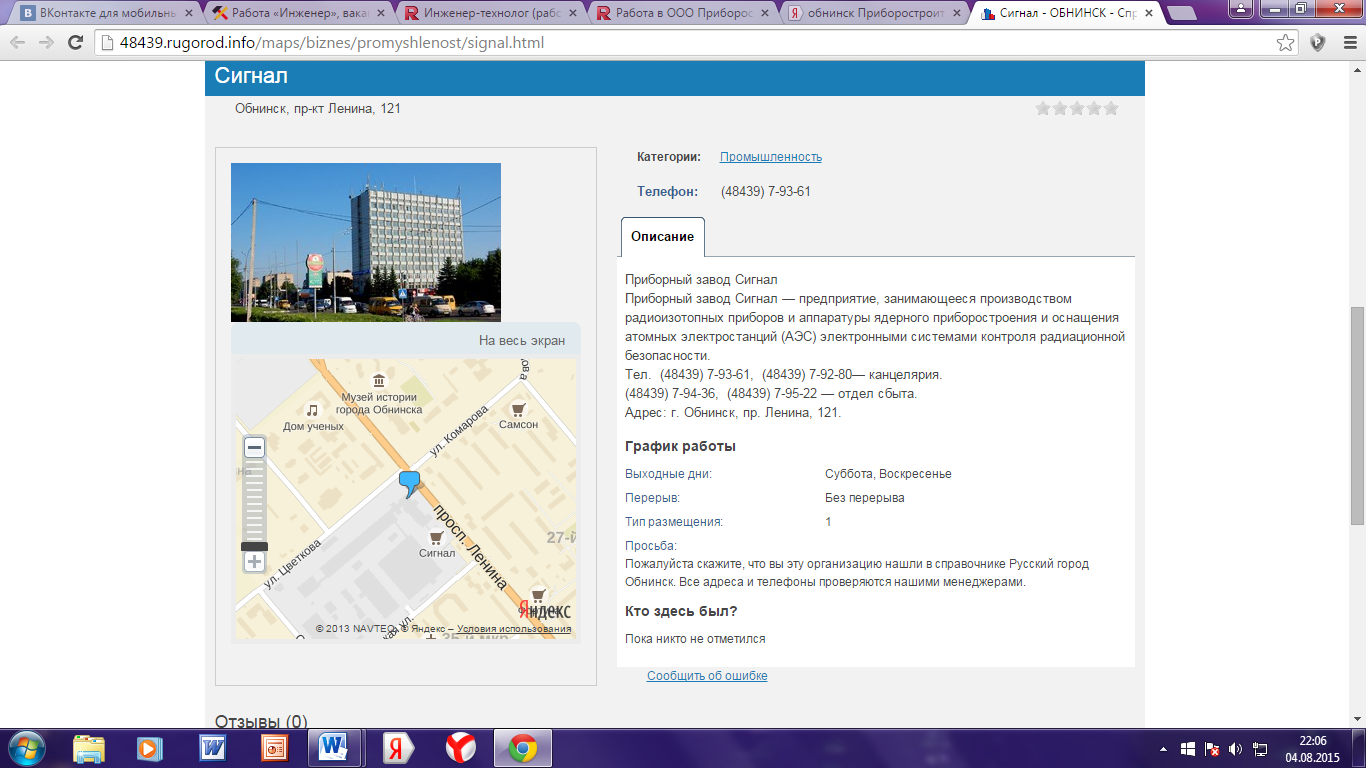Zoom in the map with the plus button
1366x768 pixels.
tap(254, 562)
